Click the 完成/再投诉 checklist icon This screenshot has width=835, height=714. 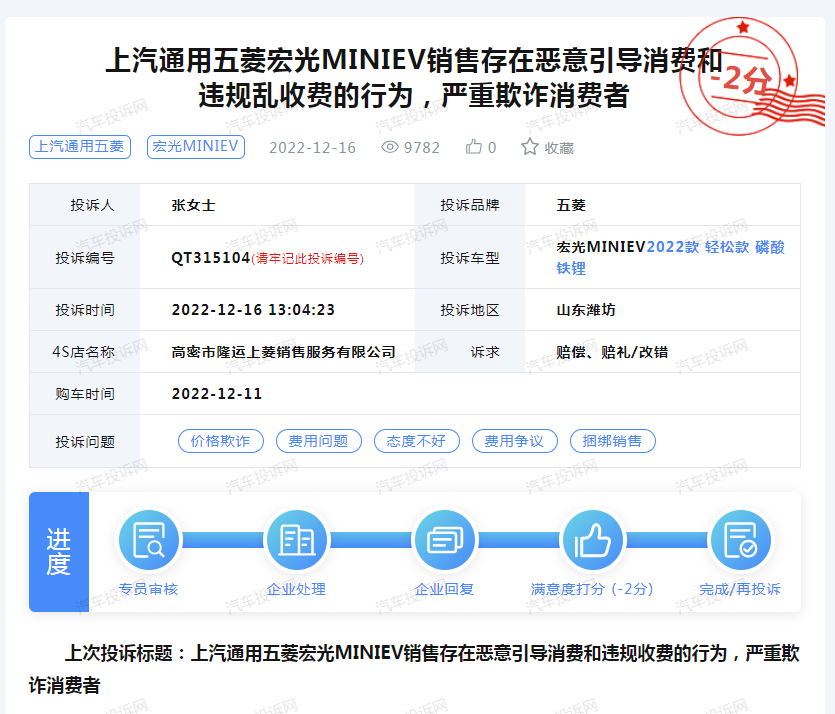(740, 541)
